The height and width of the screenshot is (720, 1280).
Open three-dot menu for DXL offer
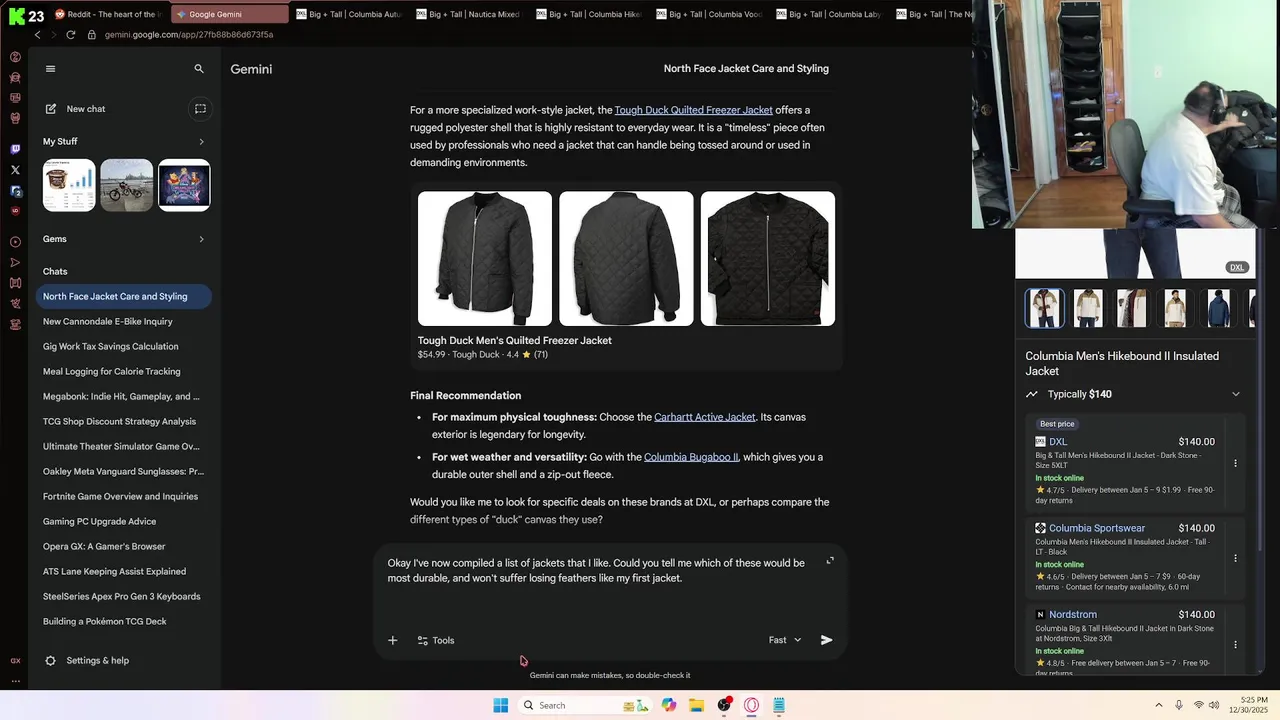click(x=1235, y=463)
